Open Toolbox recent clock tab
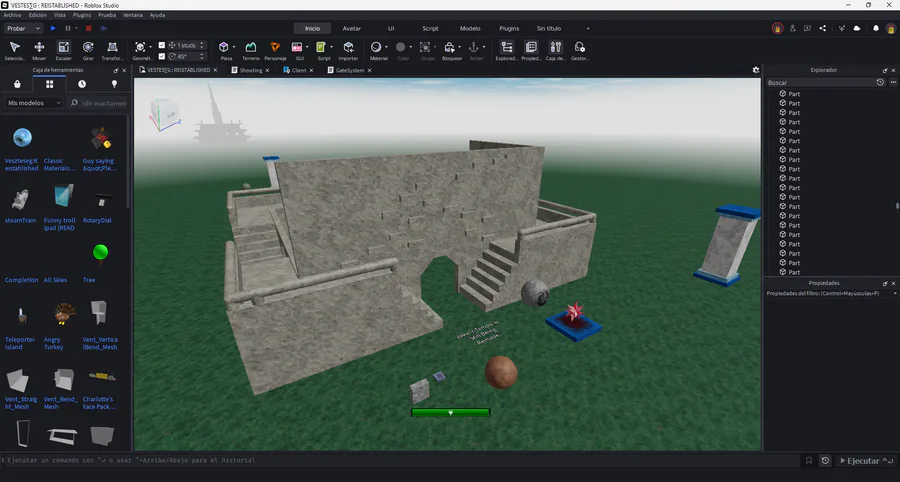The height and width of the screenshot is (482, 900). 82,84
